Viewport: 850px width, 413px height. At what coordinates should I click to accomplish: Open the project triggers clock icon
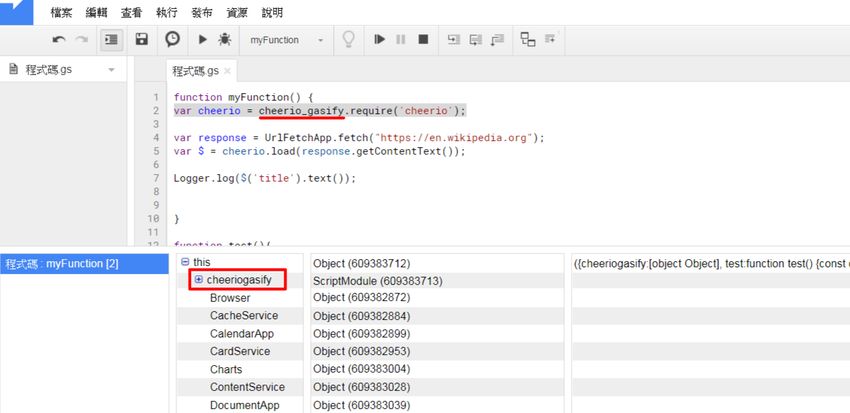pos(172,39)
